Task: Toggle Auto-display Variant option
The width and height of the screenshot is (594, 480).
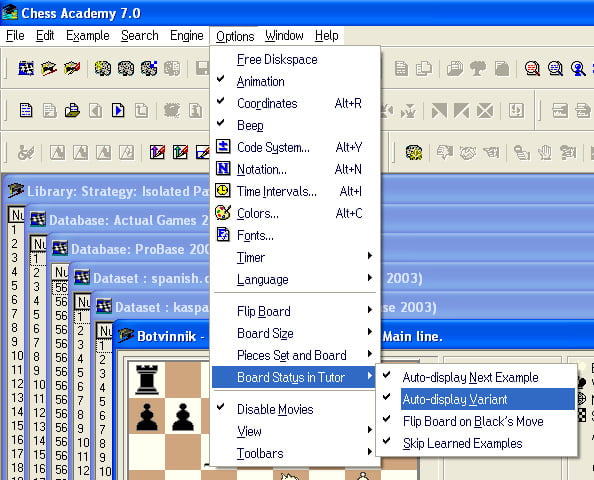Action: [477, 399]
